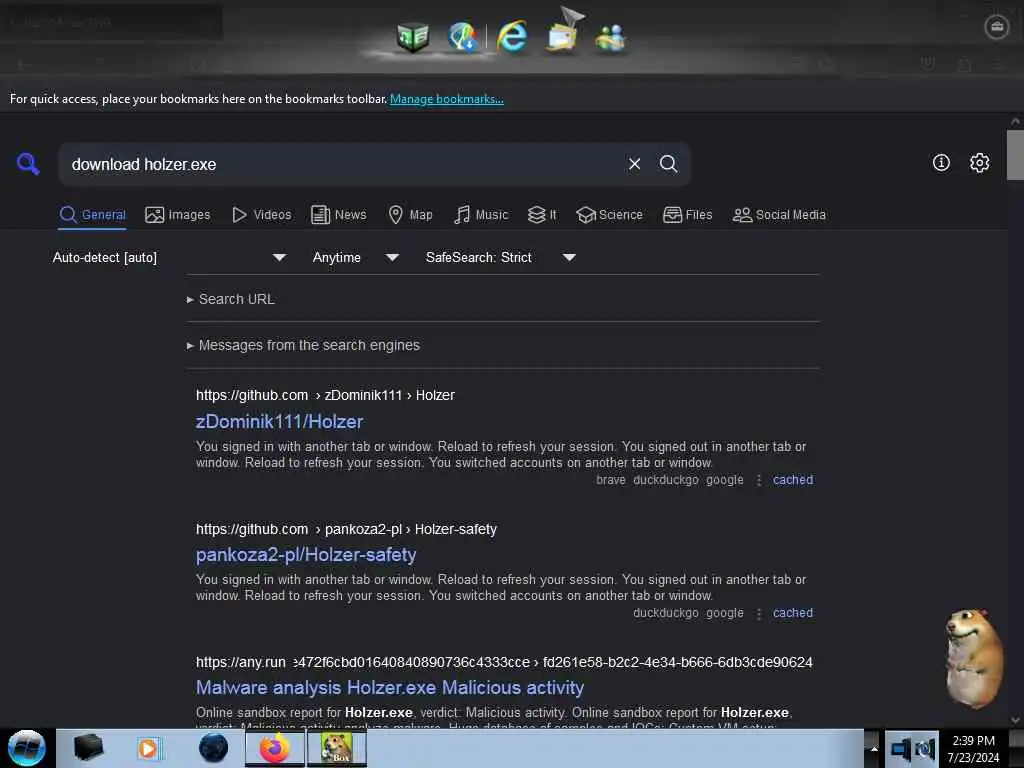Open the black box taskbar icon
Screen dimensions: 1024x768
point(88,748)
